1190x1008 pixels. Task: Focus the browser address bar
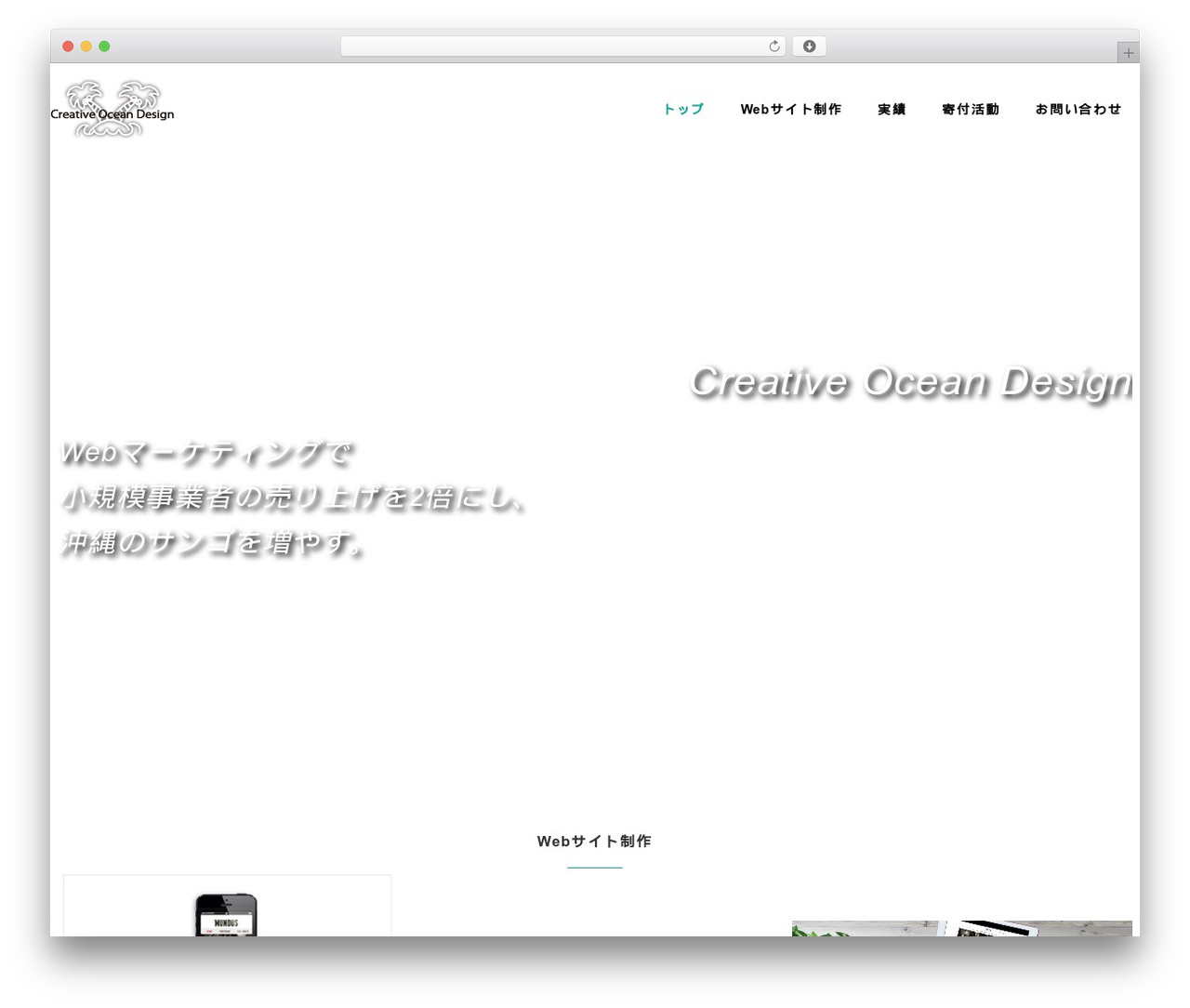(563, 46)
